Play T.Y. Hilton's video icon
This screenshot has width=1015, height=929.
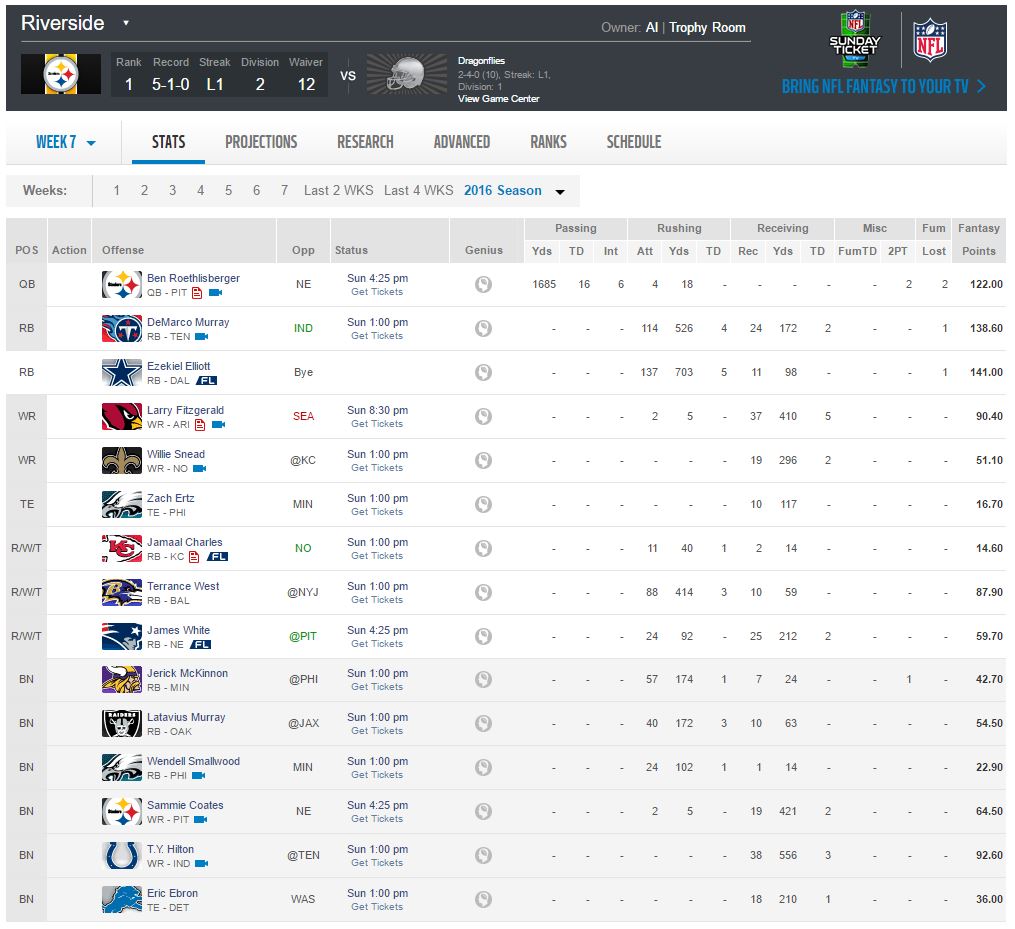click(201, 864)
